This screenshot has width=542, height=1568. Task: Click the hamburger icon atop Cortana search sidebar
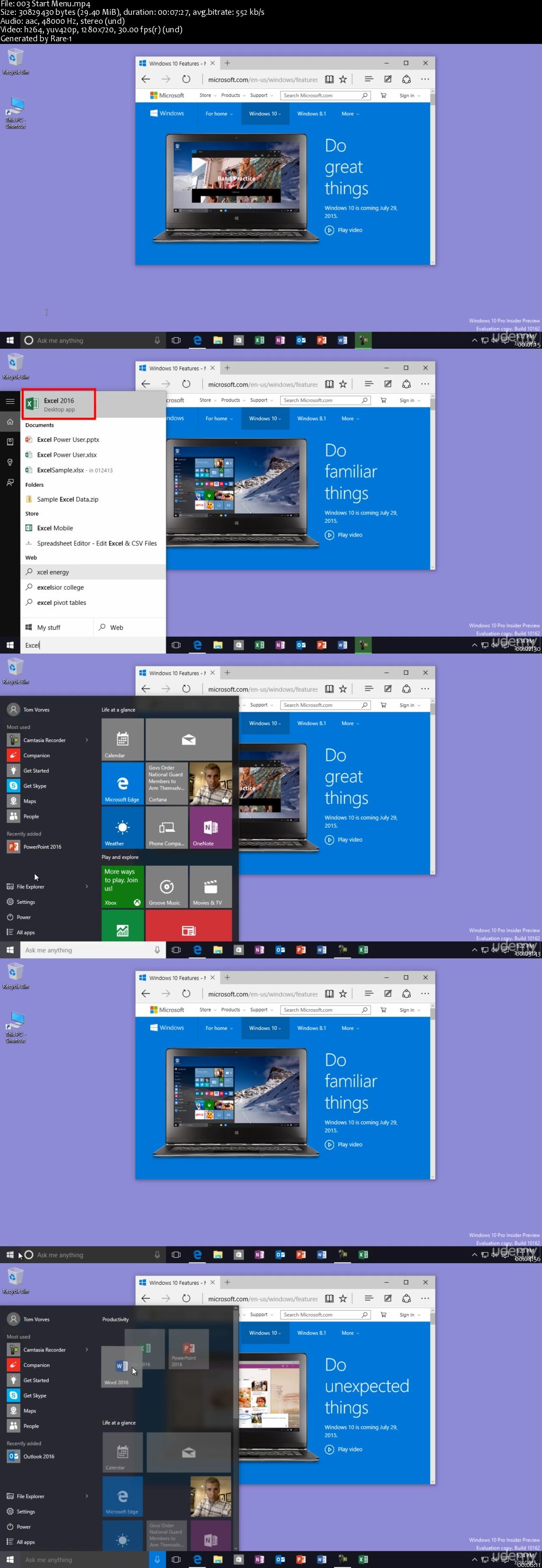10,401
